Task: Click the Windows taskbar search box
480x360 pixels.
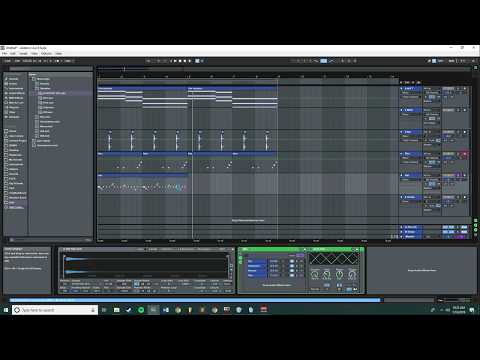Action: coord(55,310)
